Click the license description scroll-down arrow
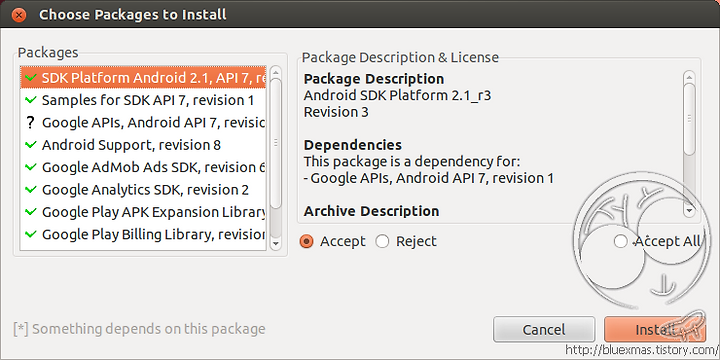Screen dimensions: 720x360 coord(689,210)
